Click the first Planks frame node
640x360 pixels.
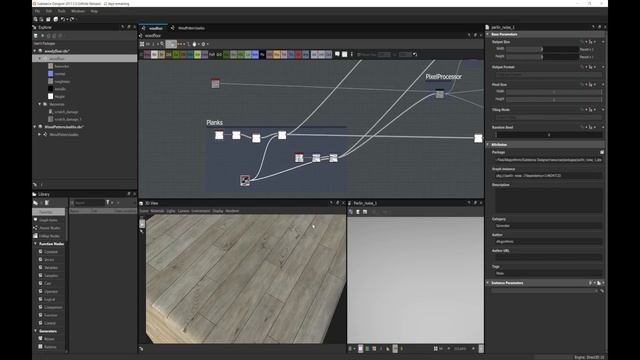pos(219,135)
